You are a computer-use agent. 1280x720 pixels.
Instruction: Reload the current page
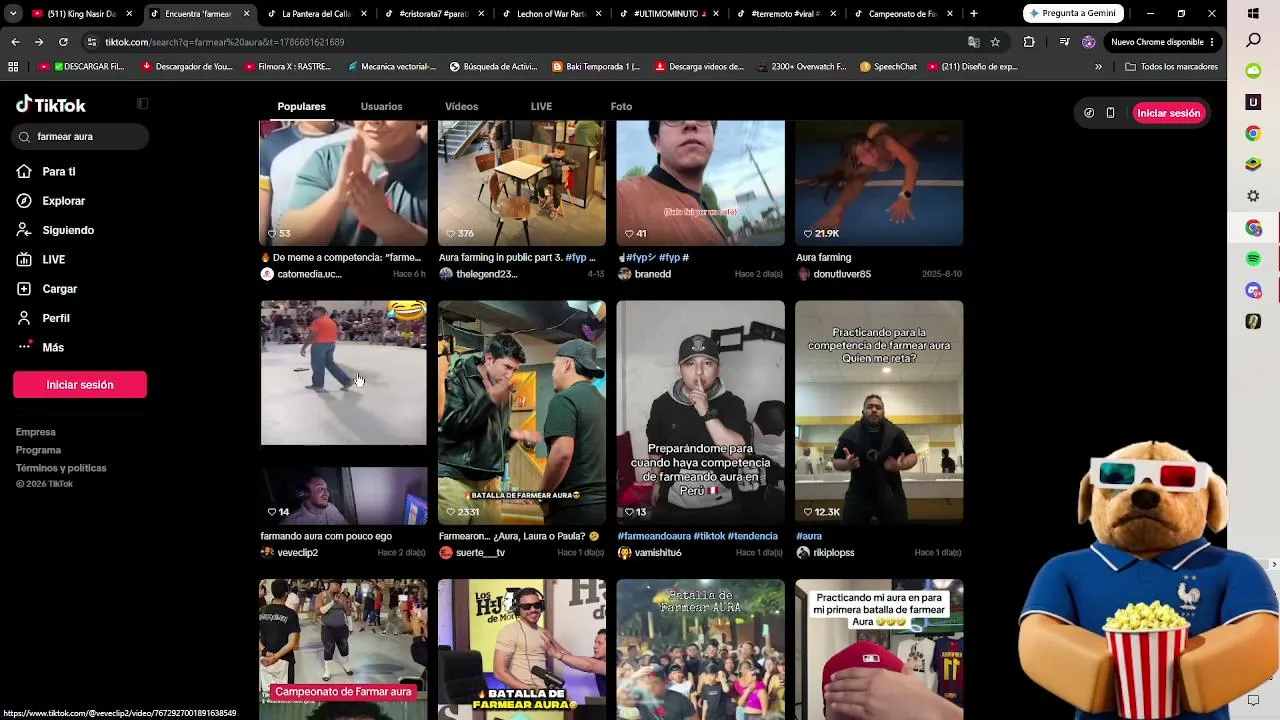(63, 42)
